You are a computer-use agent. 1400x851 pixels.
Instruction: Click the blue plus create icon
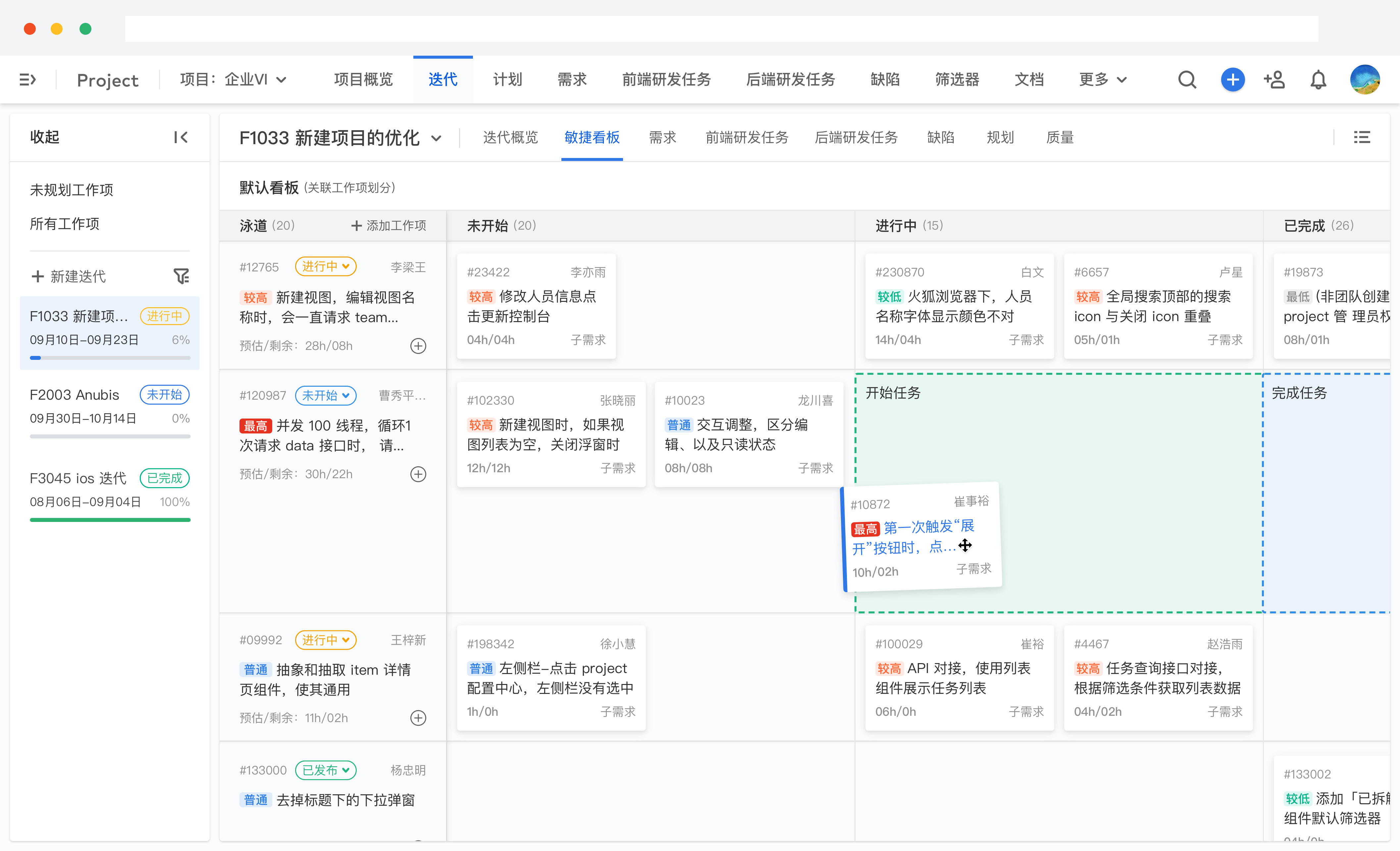pos(1232,80)
